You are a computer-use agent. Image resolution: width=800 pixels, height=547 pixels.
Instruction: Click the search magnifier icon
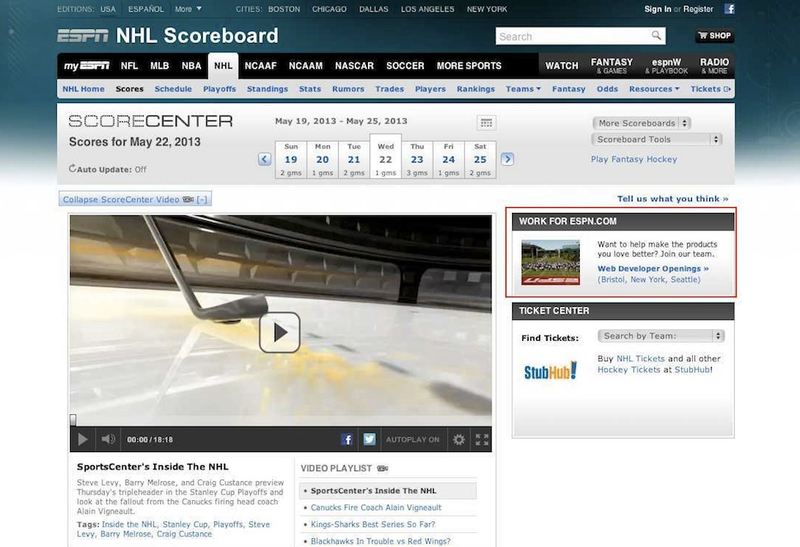[x=656, y=36]
